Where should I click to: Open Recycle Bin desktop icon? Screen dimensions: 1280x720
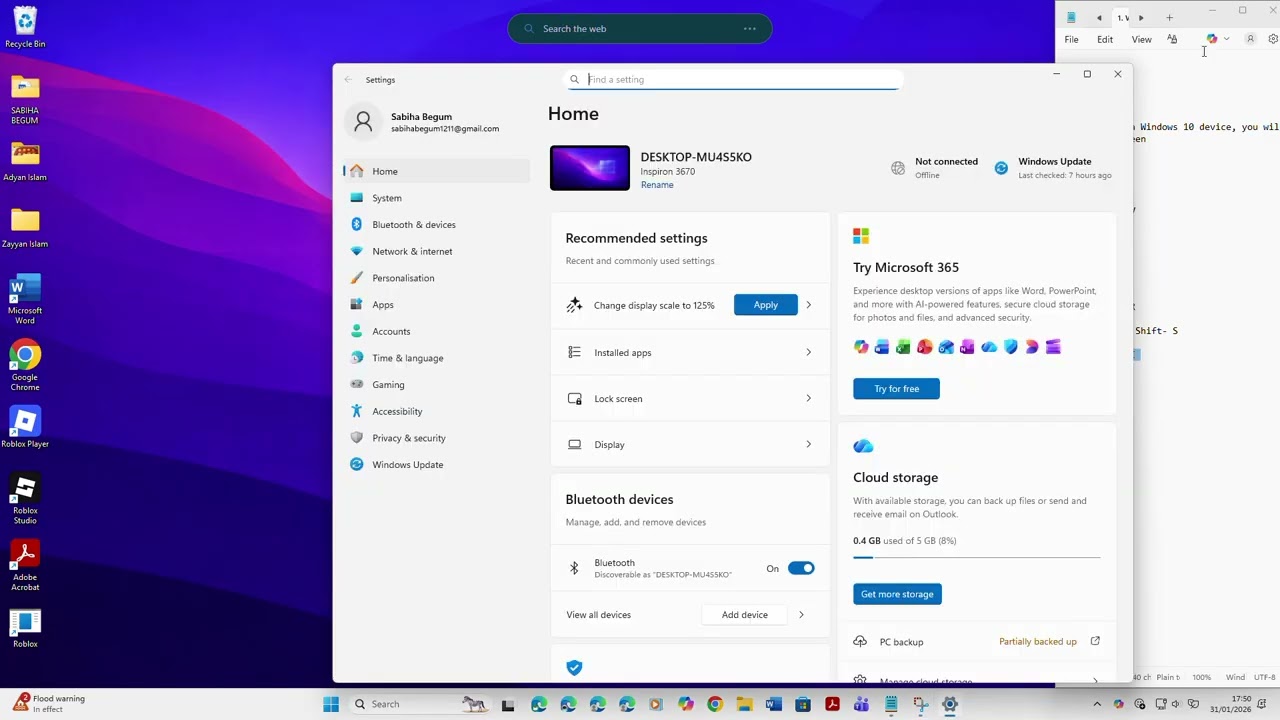point(25,28)
